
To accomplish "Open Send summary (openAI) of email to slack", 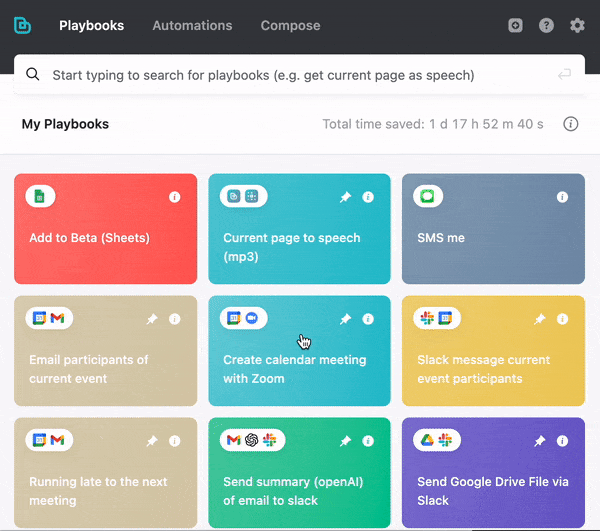I will 299,472.
